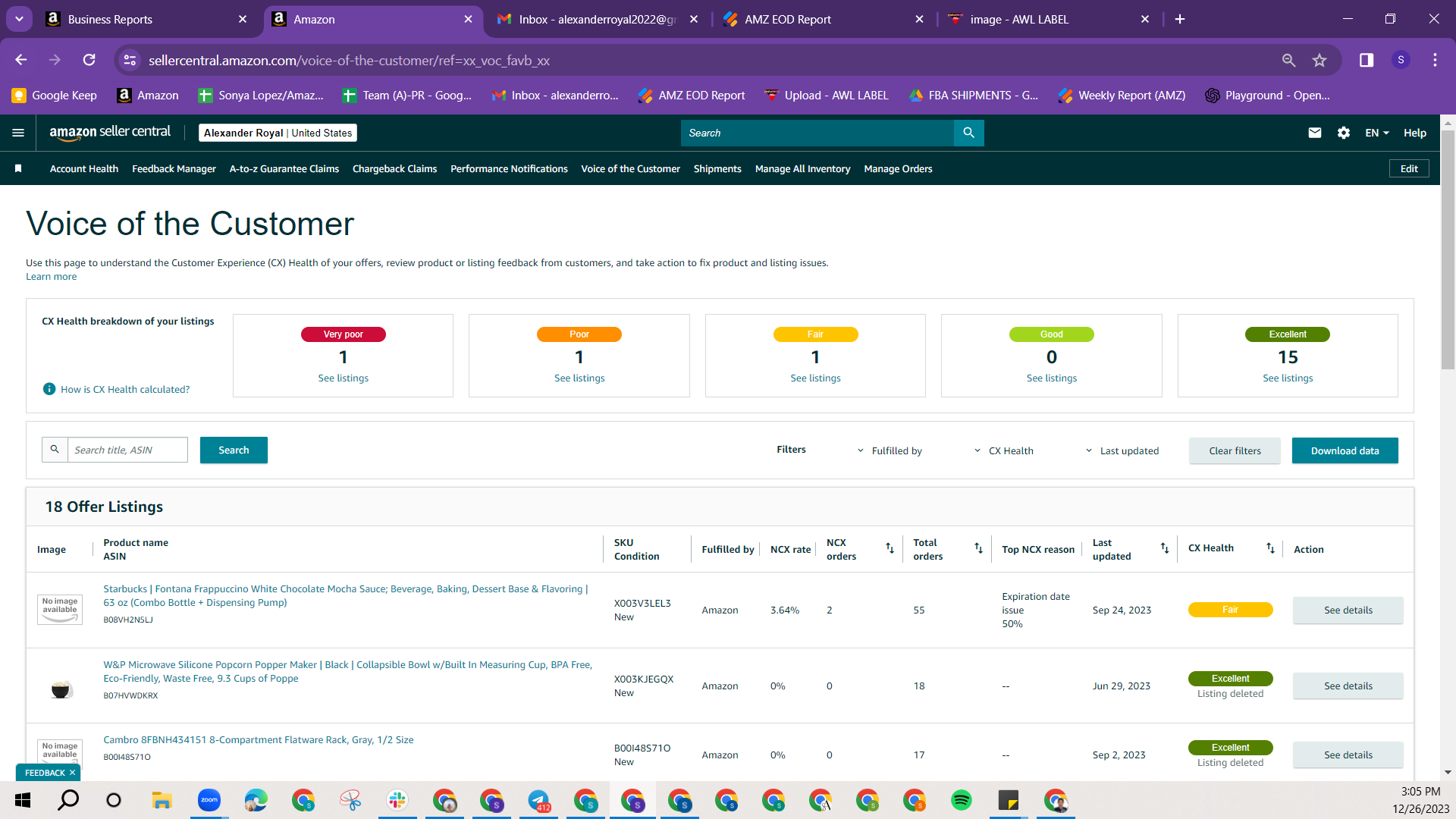The image size is (1456, 819).
Task: Click the Clear filters button
Action: (x=1235, y=450)
